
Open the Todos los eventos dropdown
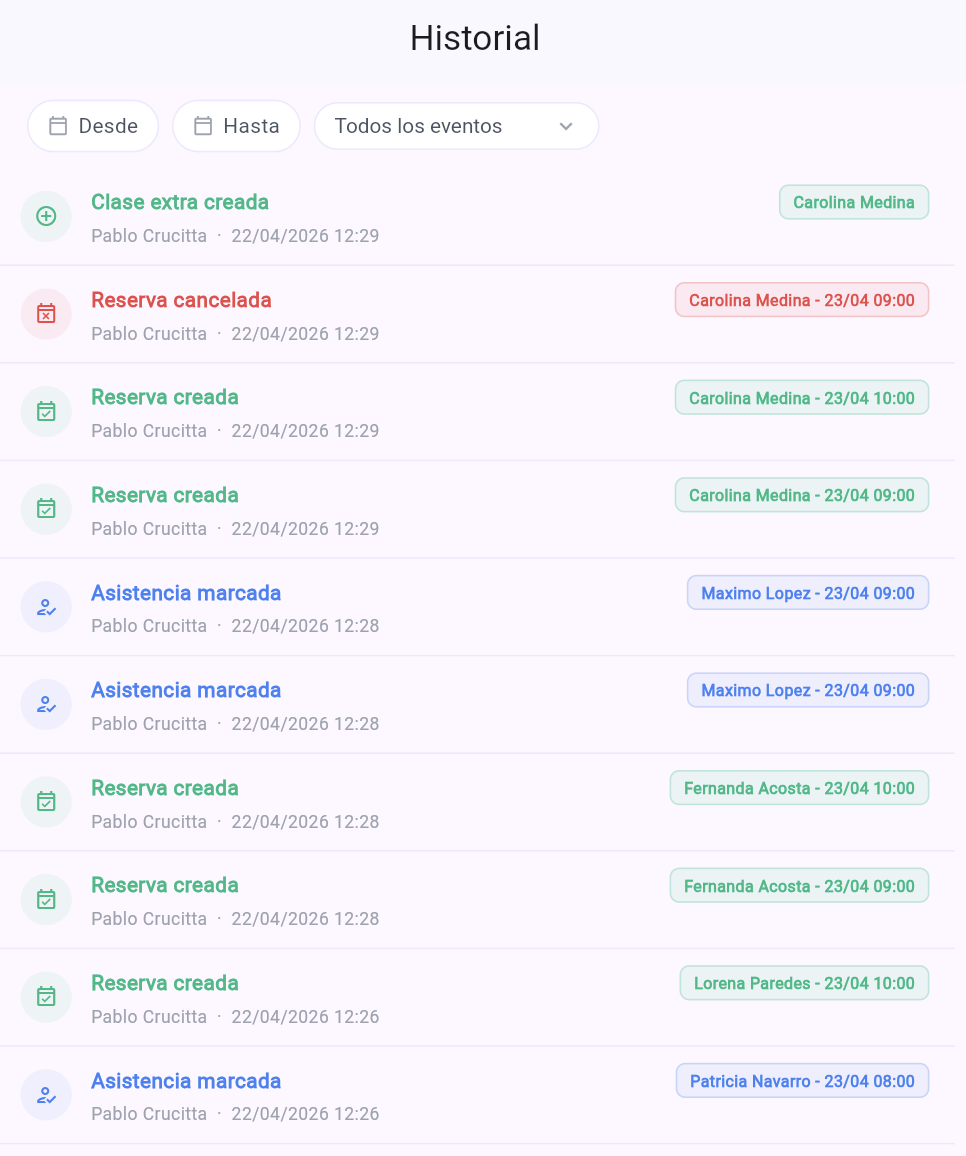[x=456, y=125]
